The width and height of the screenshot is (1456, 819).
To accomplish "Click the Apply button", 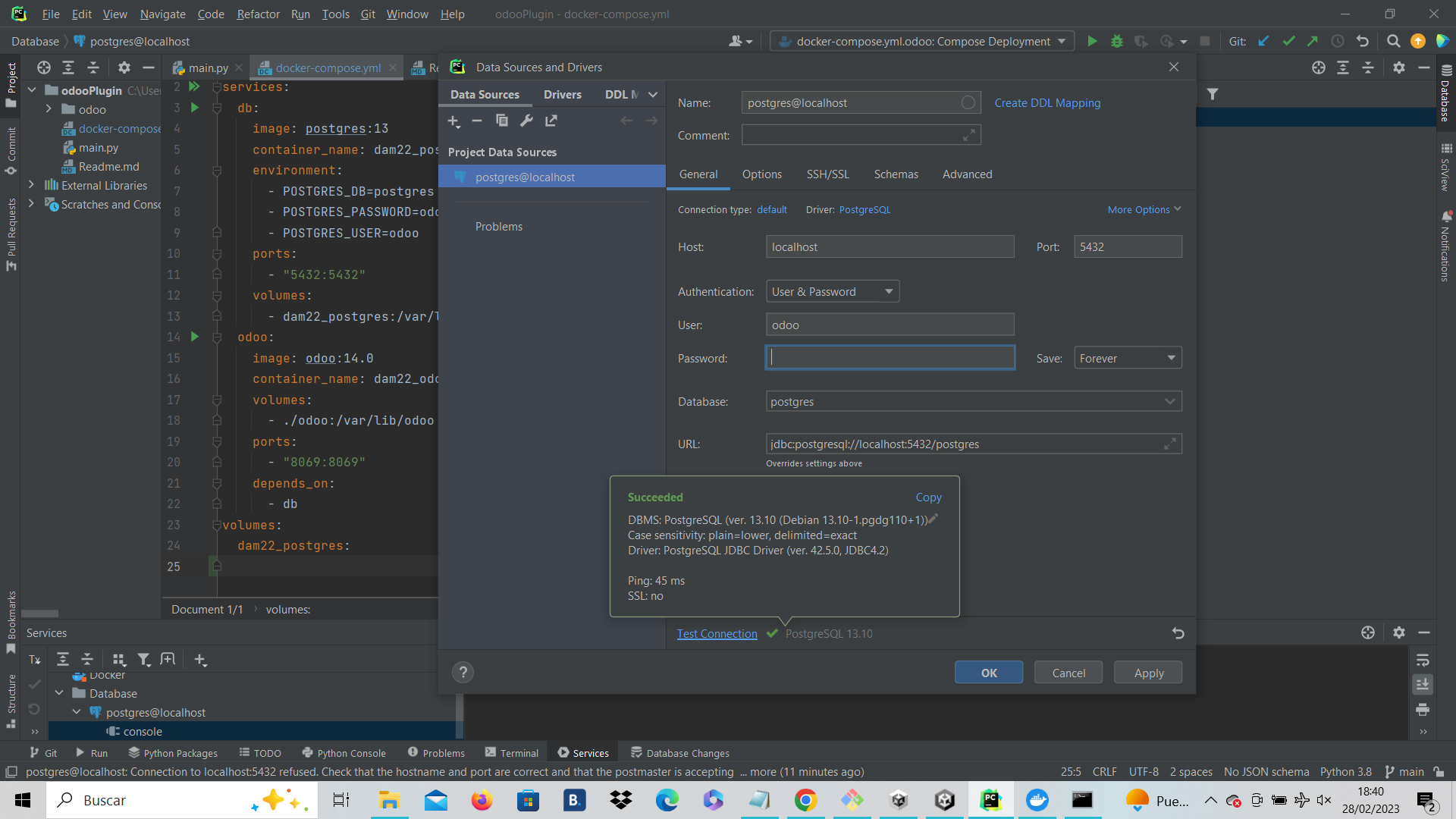I will point(1148,672).
